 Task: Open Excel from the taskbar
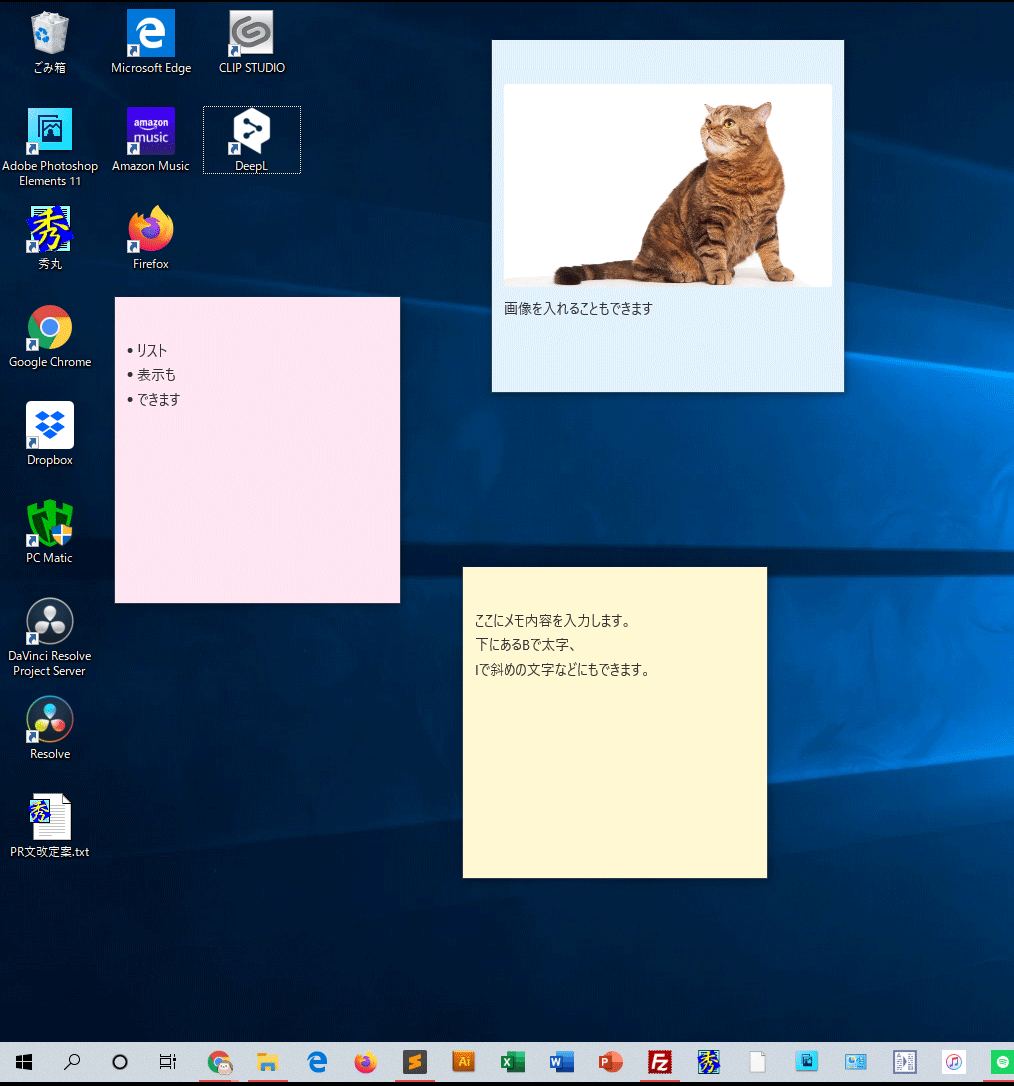click(512, 1062)
